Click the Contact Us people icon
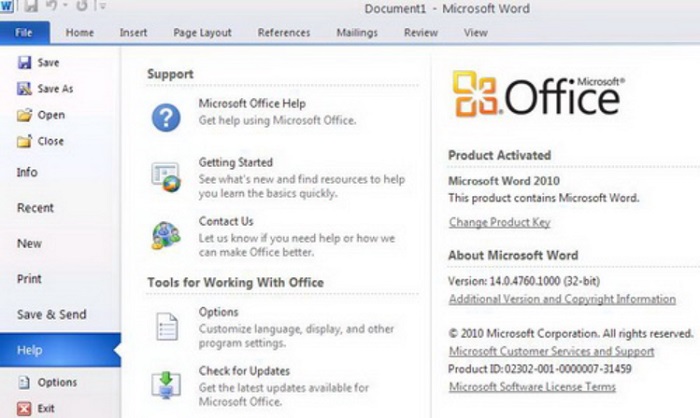700x418 pixels. [x=166, y=235]
